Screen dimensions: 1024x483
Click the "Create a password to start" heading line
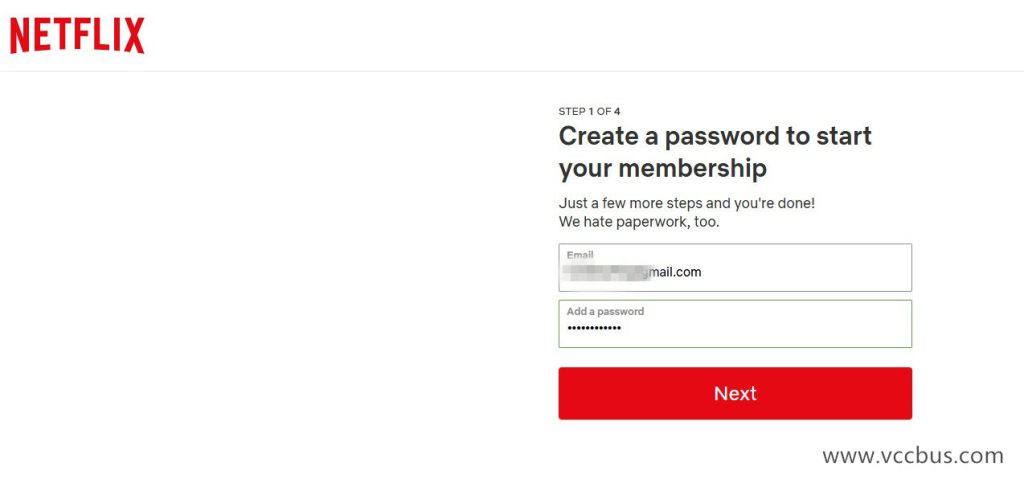[x=714, y=136]
